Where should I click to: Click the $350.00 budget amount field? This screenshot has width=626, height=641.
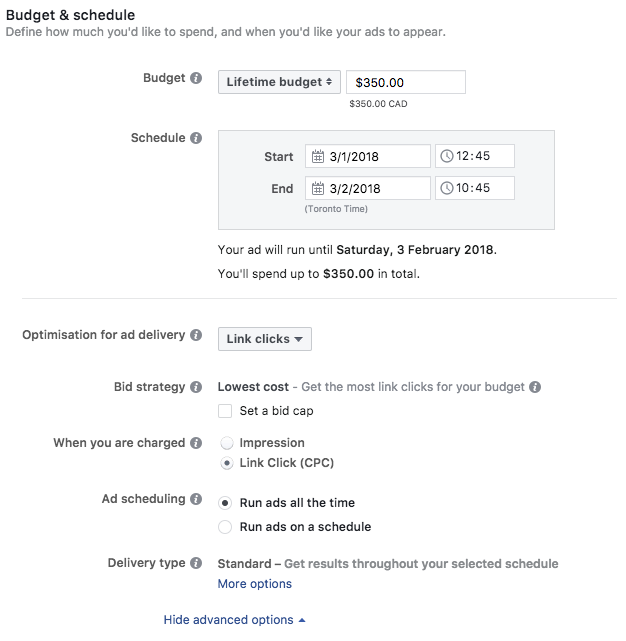[x=405, y=82]
